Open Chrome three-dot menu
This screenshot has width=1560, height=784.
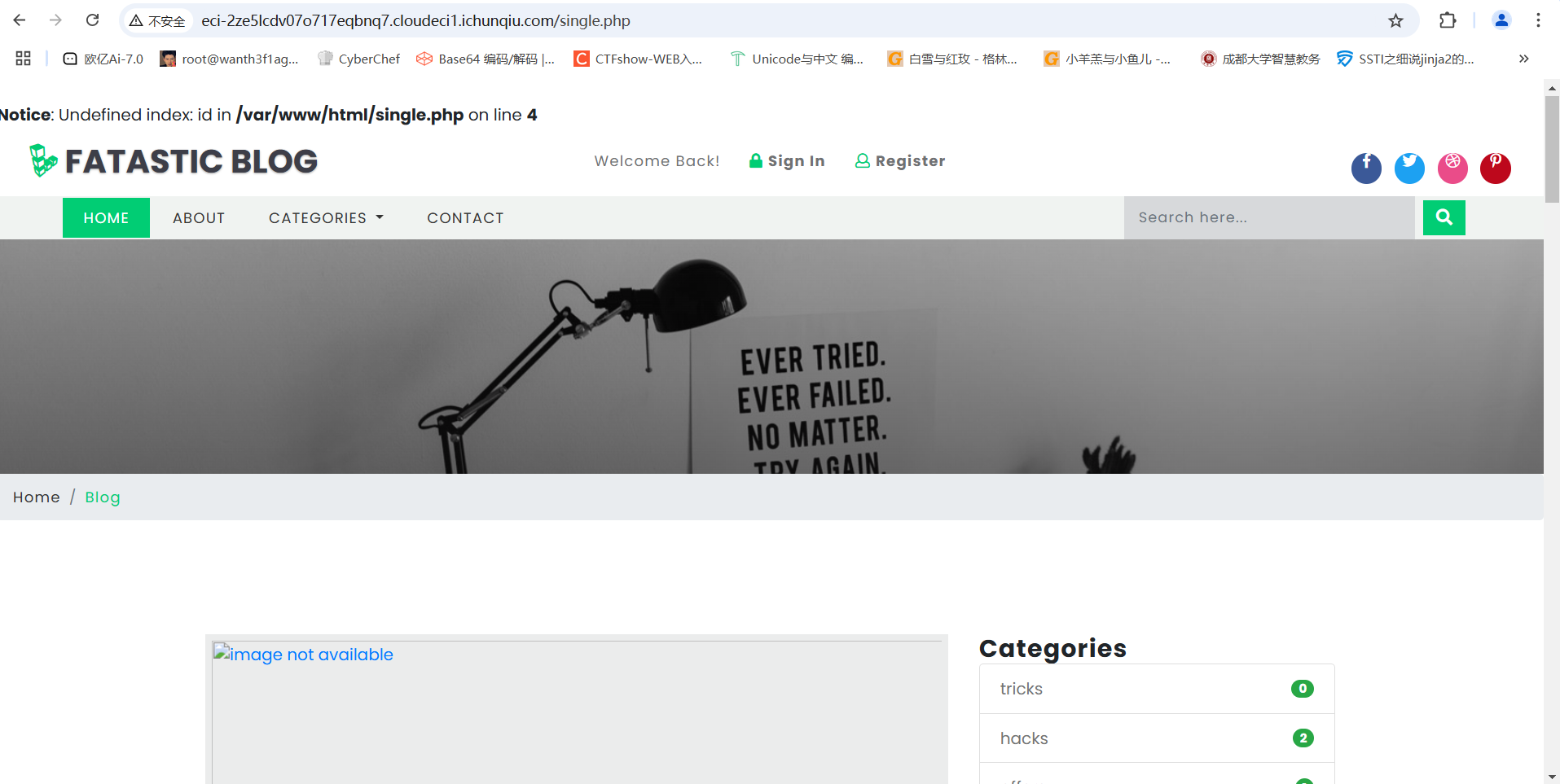[1537, 20]
